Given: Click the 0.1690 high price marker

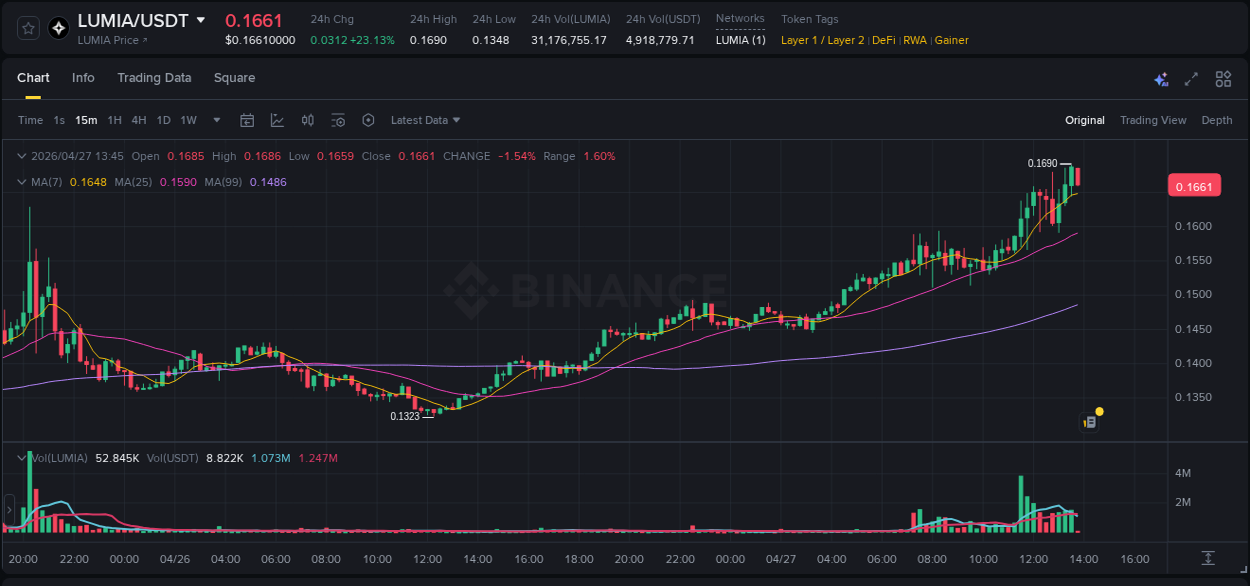Looking at the screenshot, I should tap(1042, 163).
